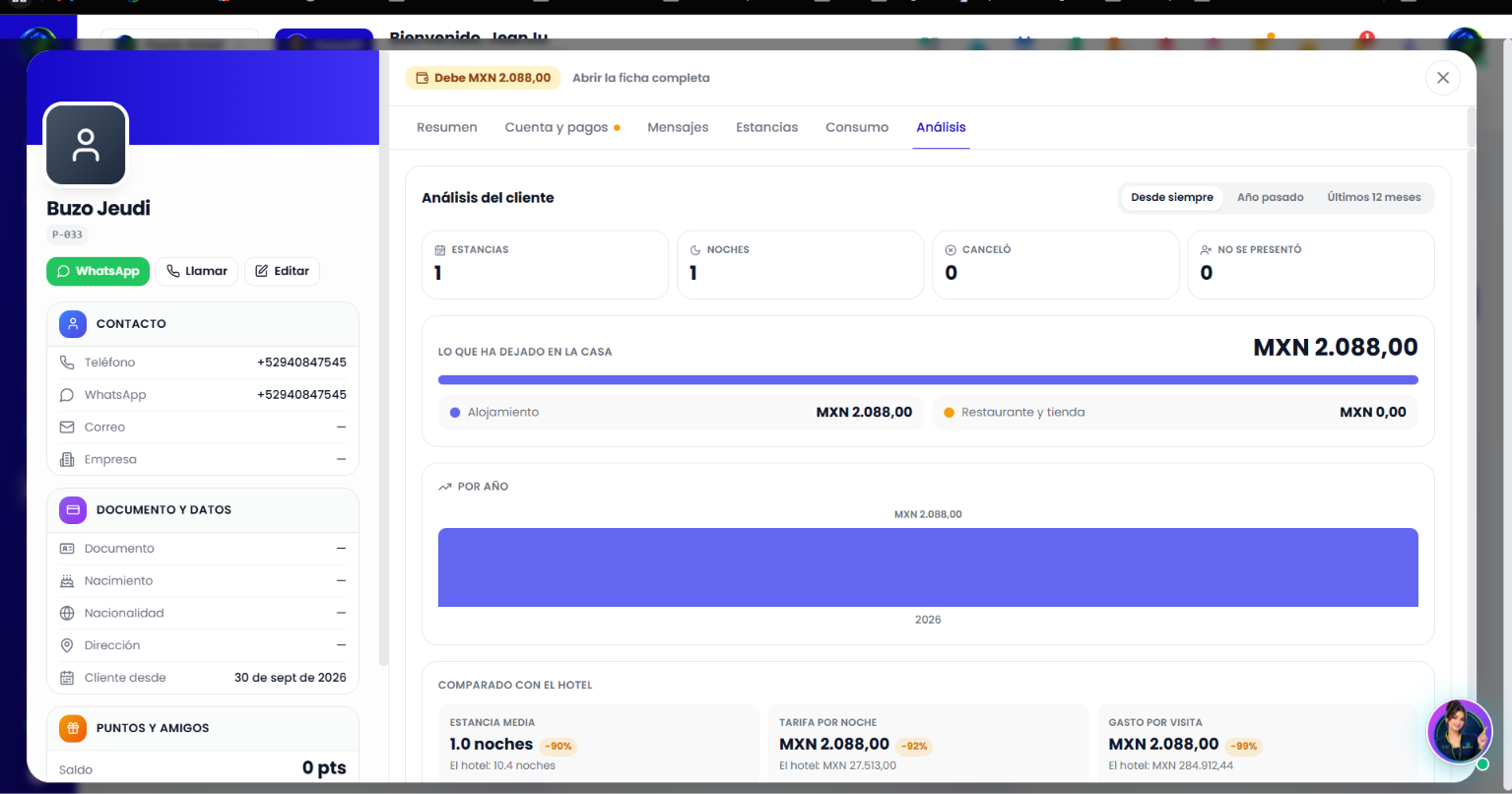
Task: Click the Teléfono handset icon
Action: 67,363
